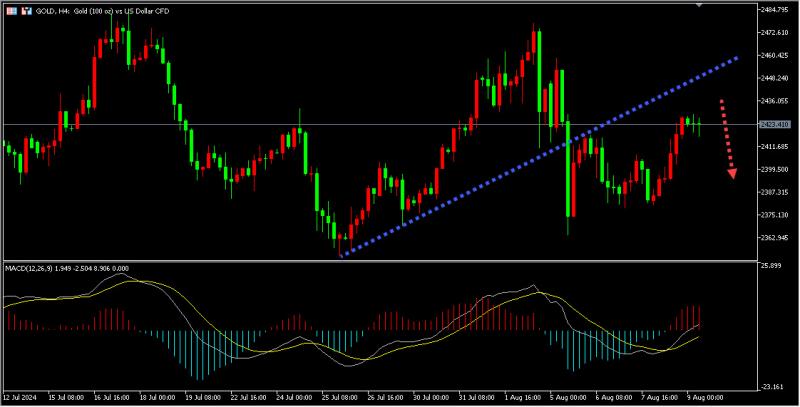Screen dimensions: 800x407
Task: Click price axis label 2460.425
Action: coord(774,55)
